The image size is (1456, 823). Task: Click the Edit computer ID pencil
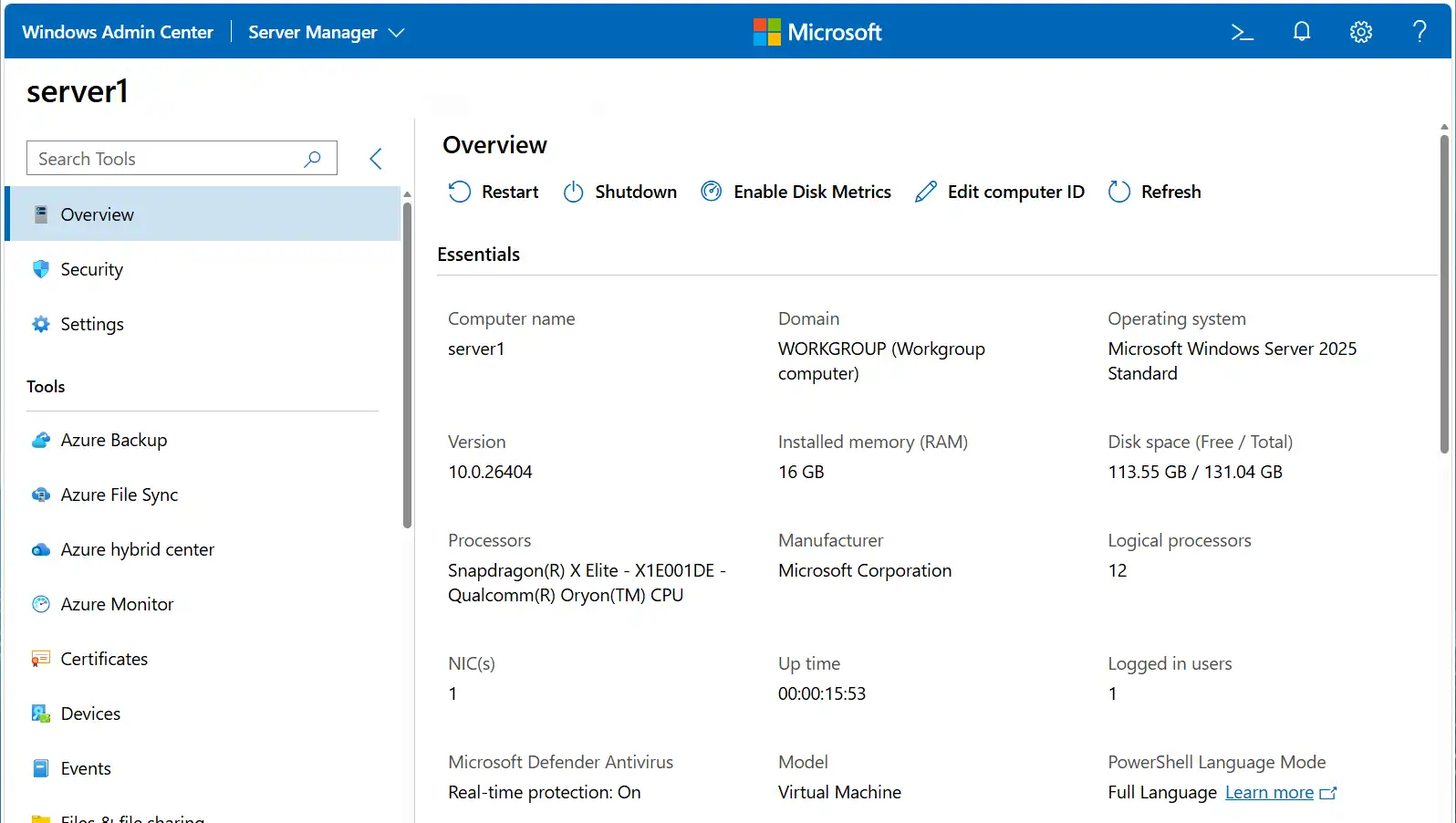point(926,192)
